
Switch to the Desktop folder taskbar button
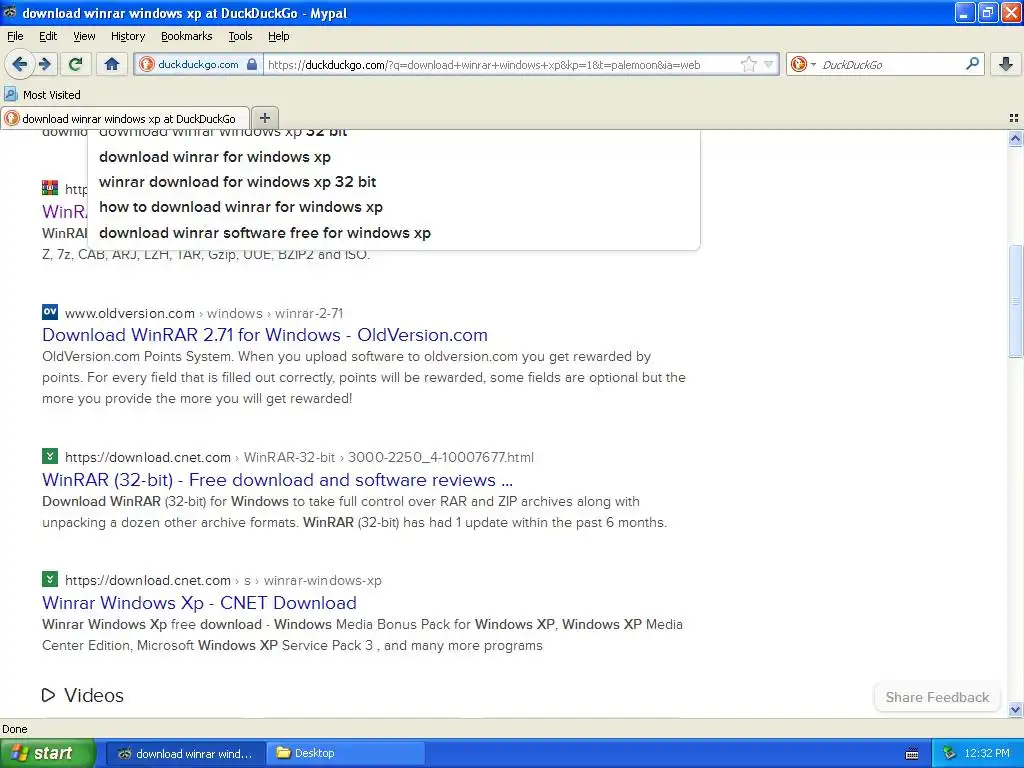point(346,753)
